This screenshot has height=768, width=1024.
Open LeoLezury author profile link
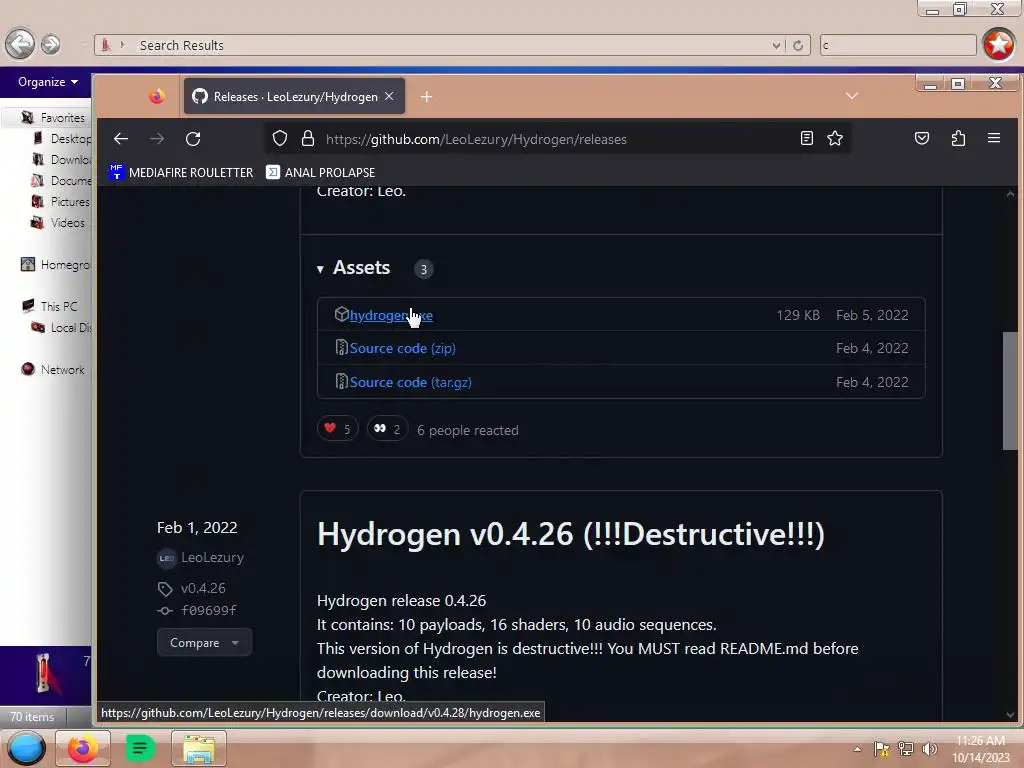click(212, 558)
